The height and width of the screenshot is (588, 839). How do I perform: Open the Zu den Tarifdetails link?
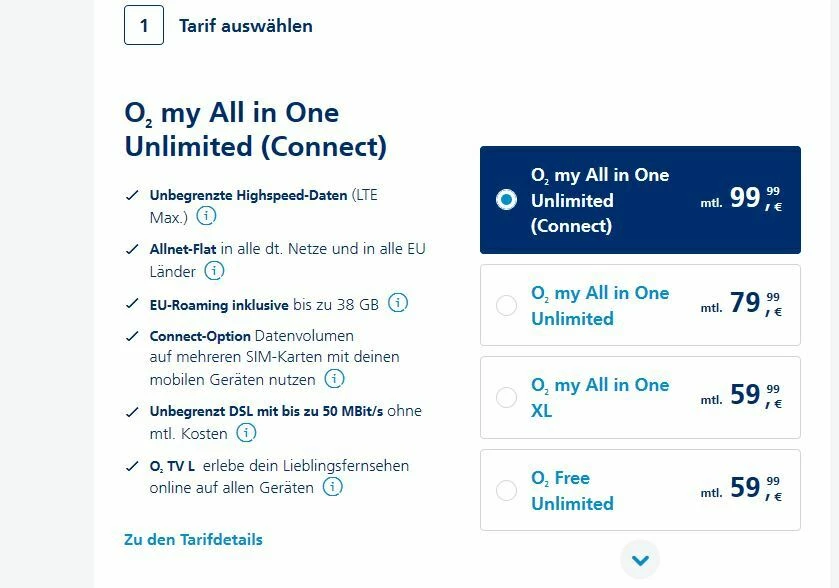(193, 539)
